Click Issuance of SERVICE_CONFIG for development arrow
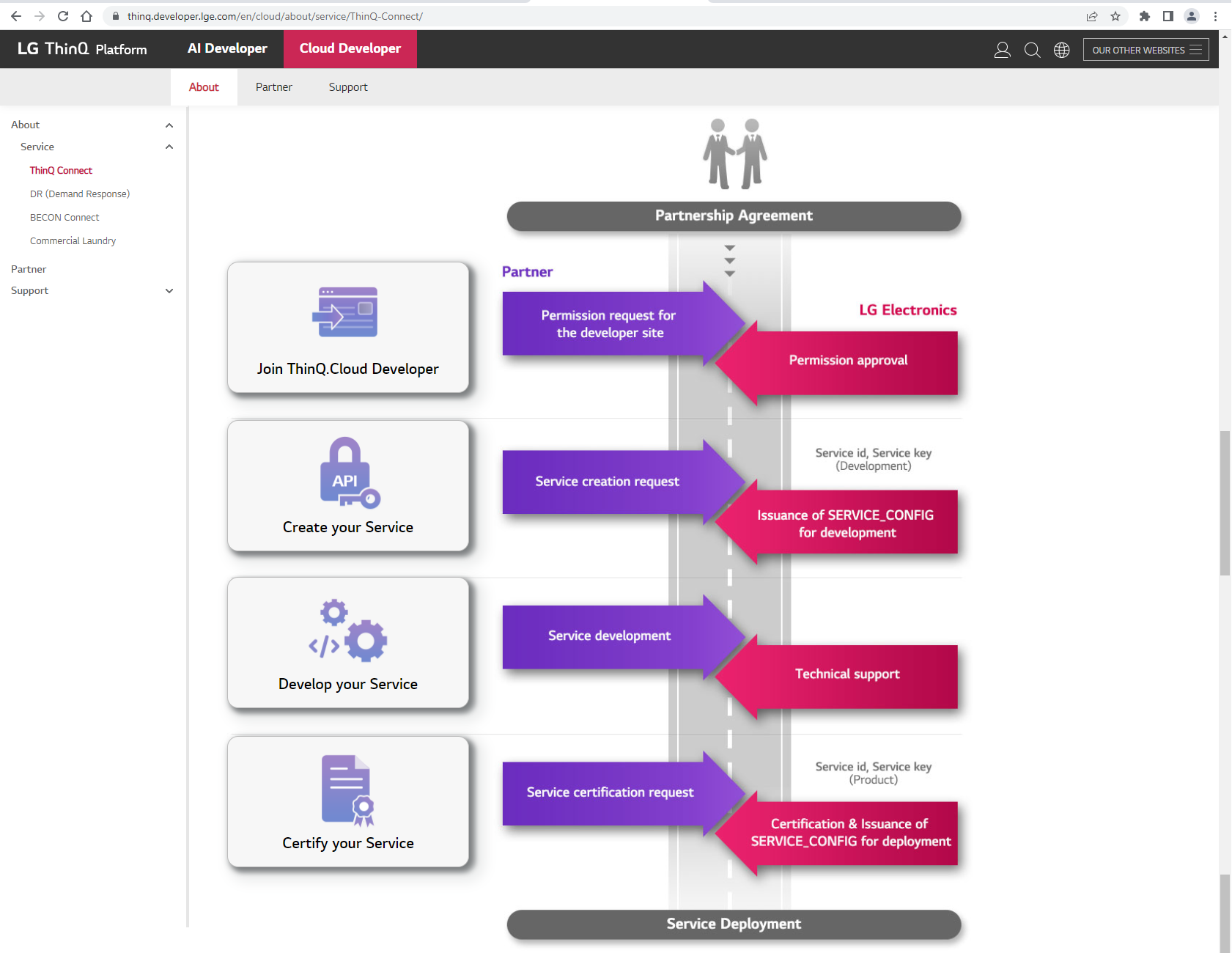The image size is (1232, 953). [837, 522]
